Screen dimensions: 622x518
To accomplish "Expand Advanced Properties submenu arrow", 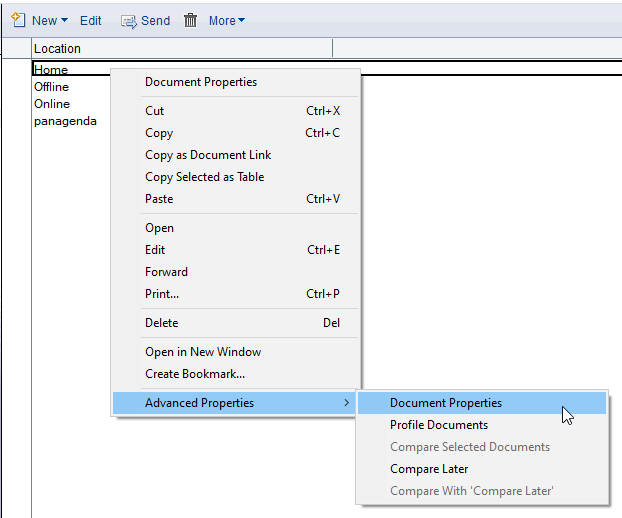I will [347, 403].
